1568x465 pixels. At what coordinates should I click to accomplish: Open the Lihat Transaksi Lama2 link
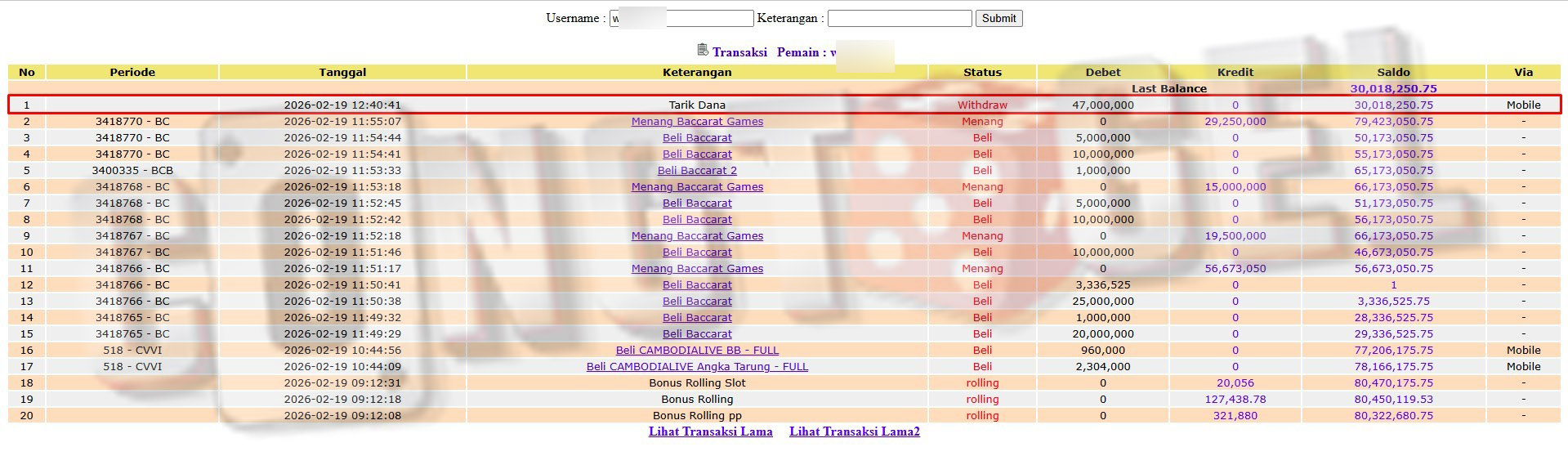pos(854,431)
